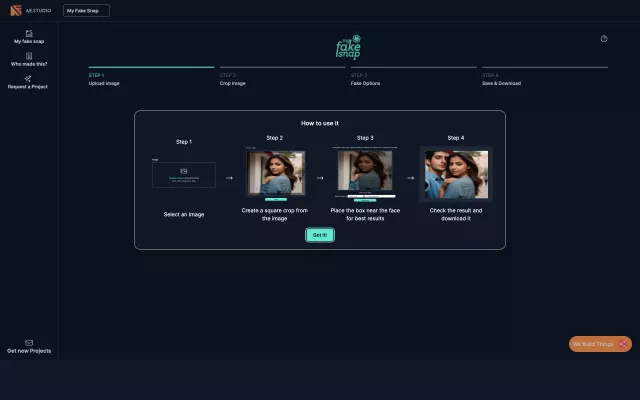Click the Step 2 square crop thumbnail

(275, 174)
